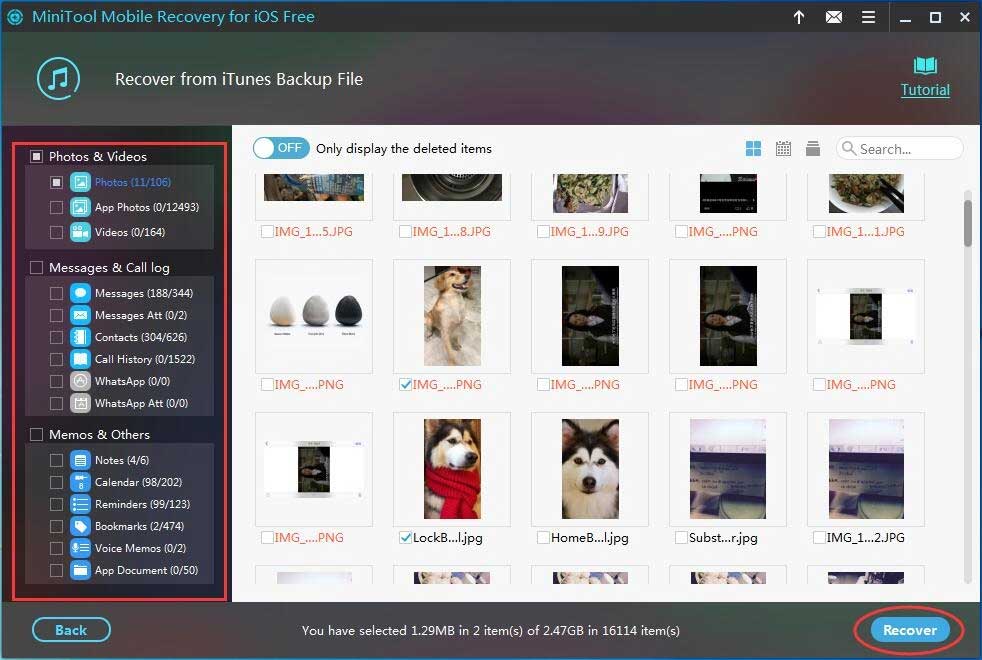
Task: Select the Photos (11/106) icon
Action: [80, 182]
